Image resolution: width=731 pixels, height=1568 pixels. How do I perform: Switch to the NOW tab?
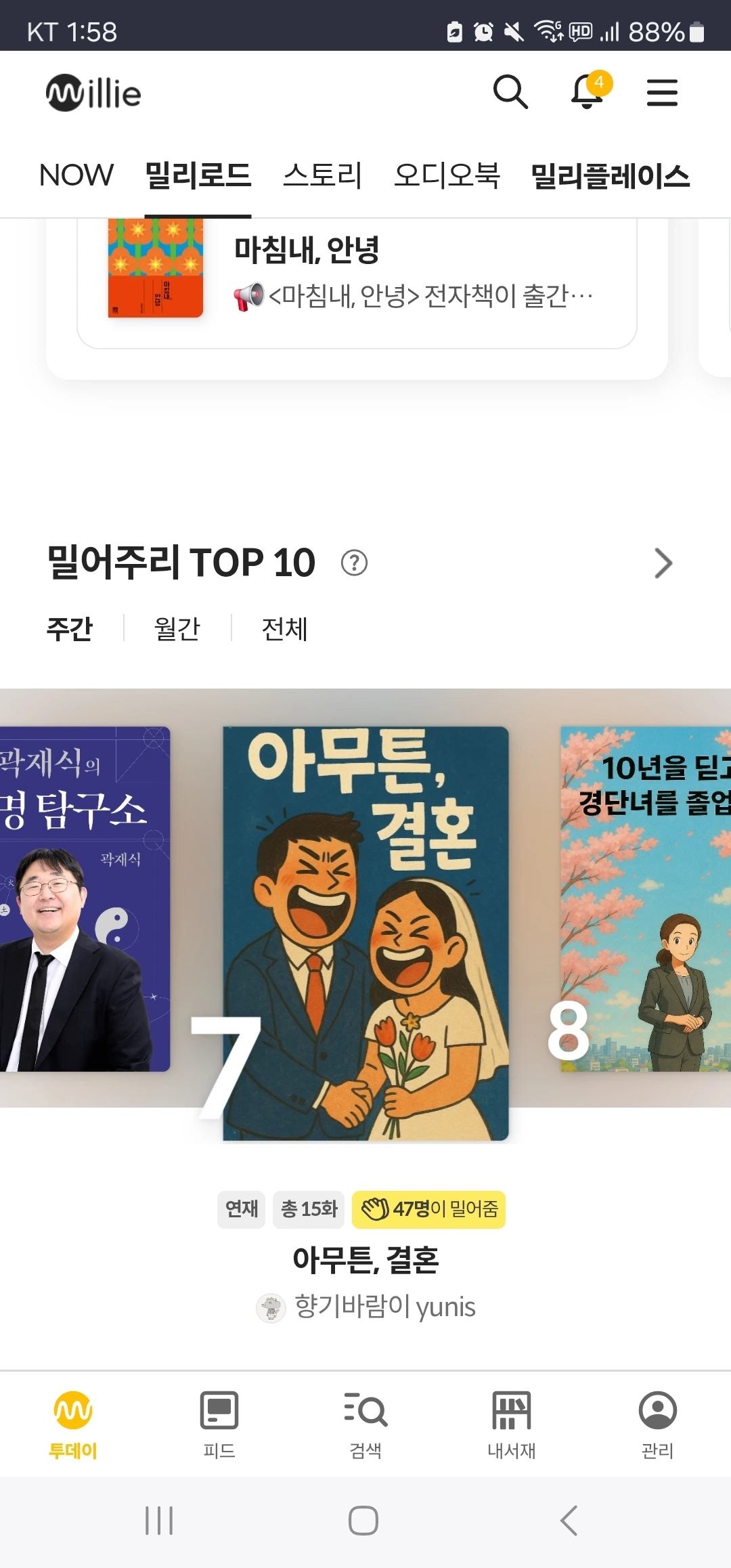[76, 175]
